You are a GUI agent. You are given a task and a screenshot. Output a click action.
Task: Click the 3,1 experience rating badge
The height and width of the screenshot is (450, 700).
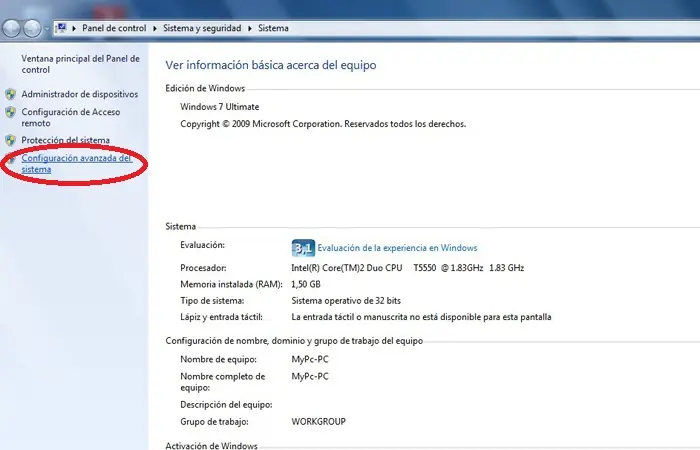303,248
